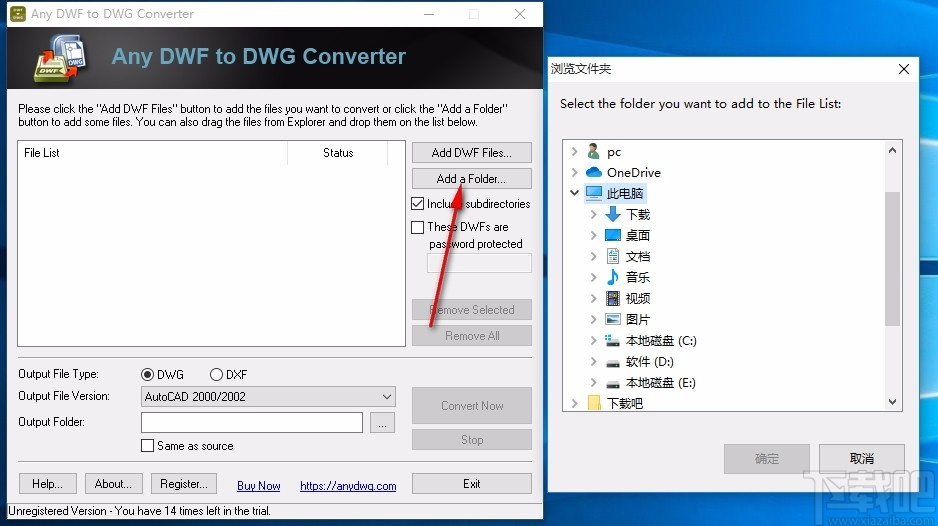Click the File List column header

click(x=153, y=153)
